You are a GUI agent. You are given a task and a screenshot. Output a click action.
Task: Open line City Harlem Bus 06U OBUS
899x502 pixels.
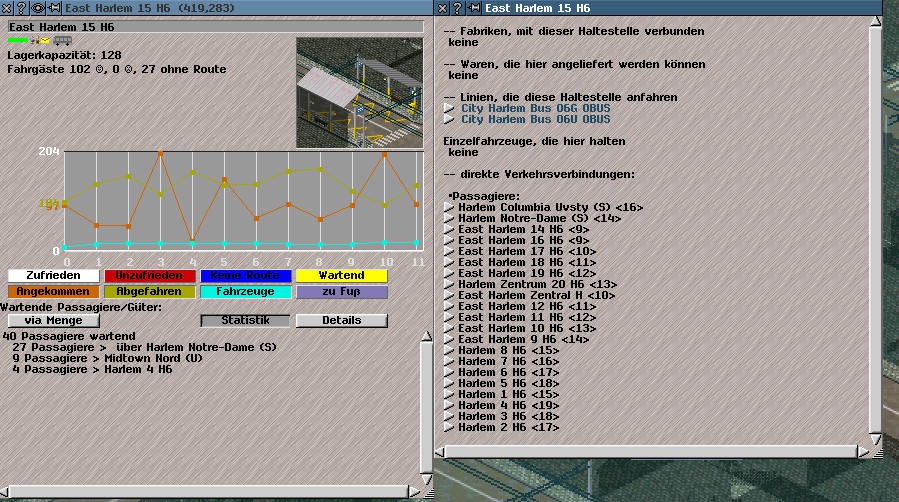tap(536, 119)
